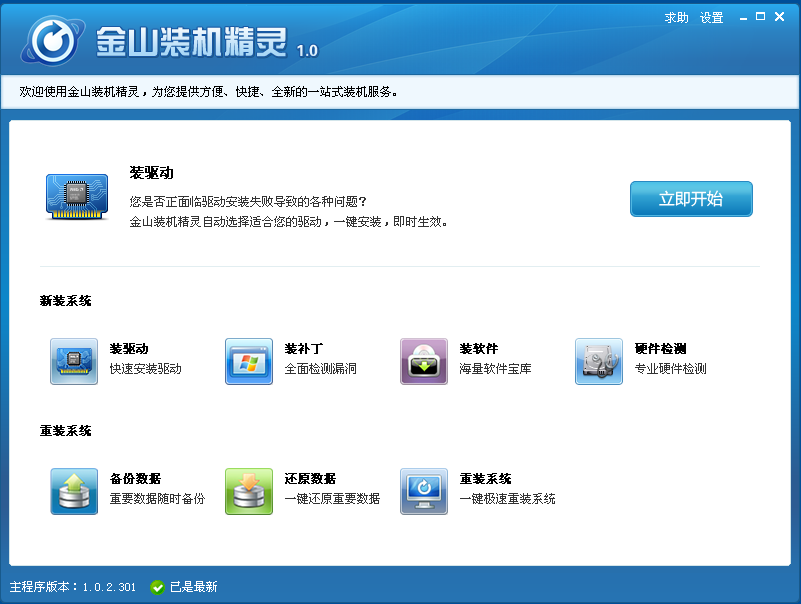Click the large circuit board icon beside 装驱动 heading
801x604 pixels.
coord(77,197)
